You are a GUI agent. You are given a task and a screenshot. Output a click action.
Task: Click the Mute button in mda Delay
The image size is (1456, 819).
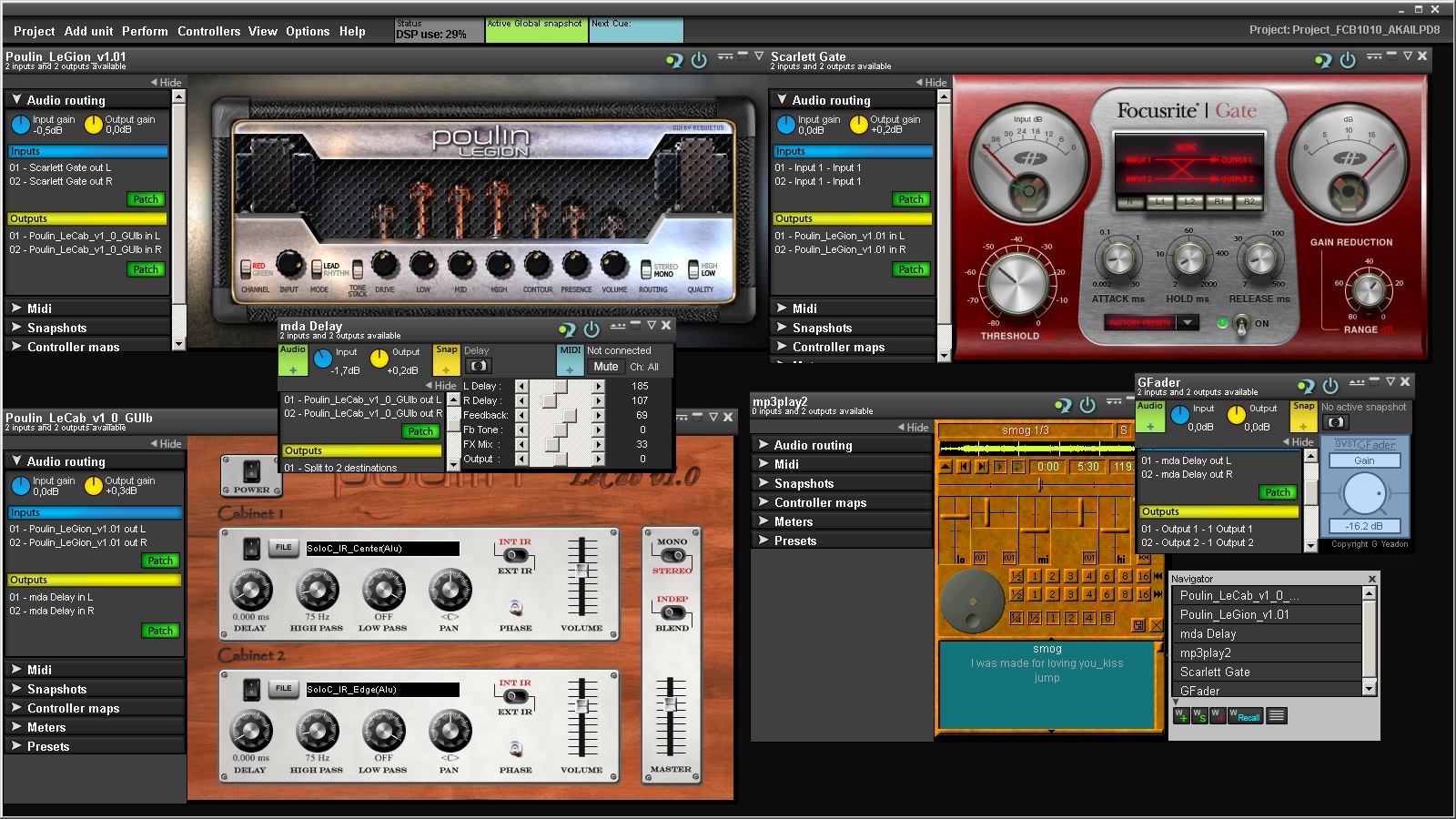pos(606,367)
